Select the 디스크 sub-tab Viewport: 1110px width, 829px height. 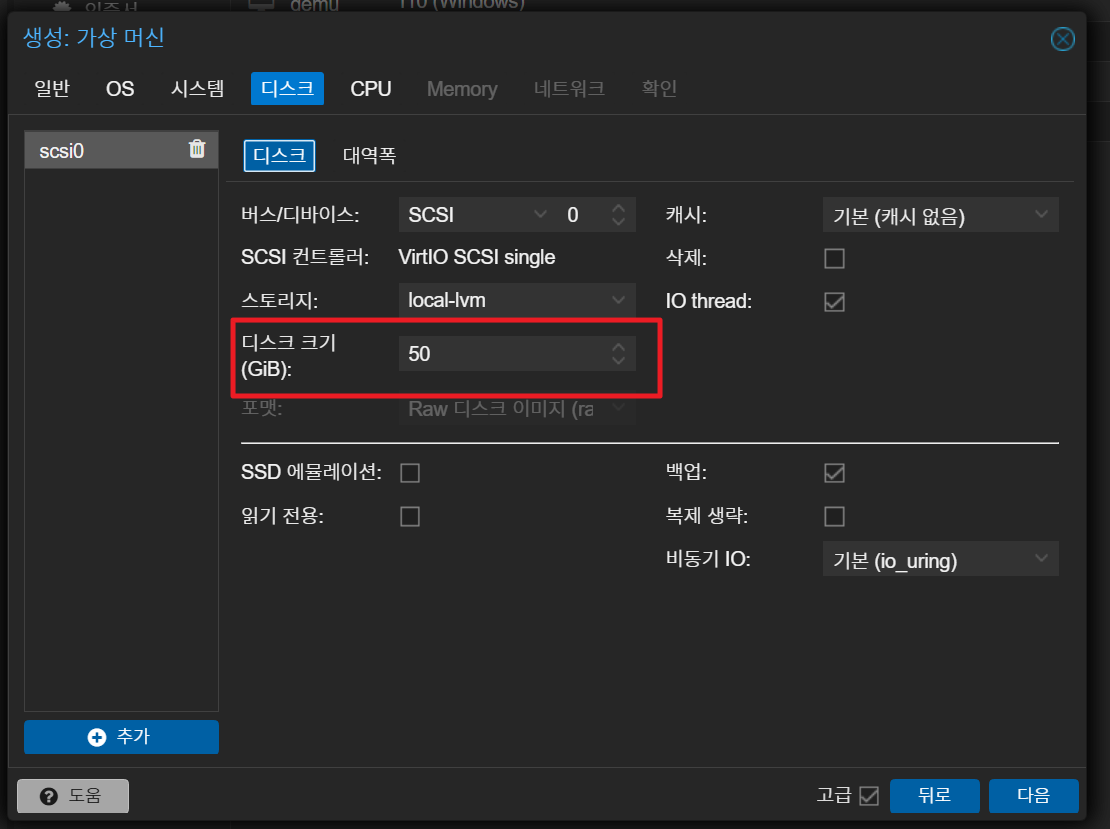tap(280, 156)
